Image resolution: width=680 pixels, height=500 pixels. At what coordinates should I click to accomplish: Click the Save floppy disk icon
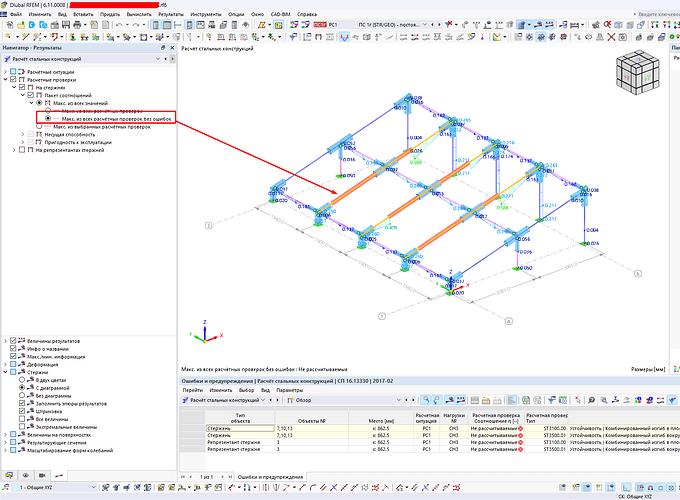[x=66, y=25]
